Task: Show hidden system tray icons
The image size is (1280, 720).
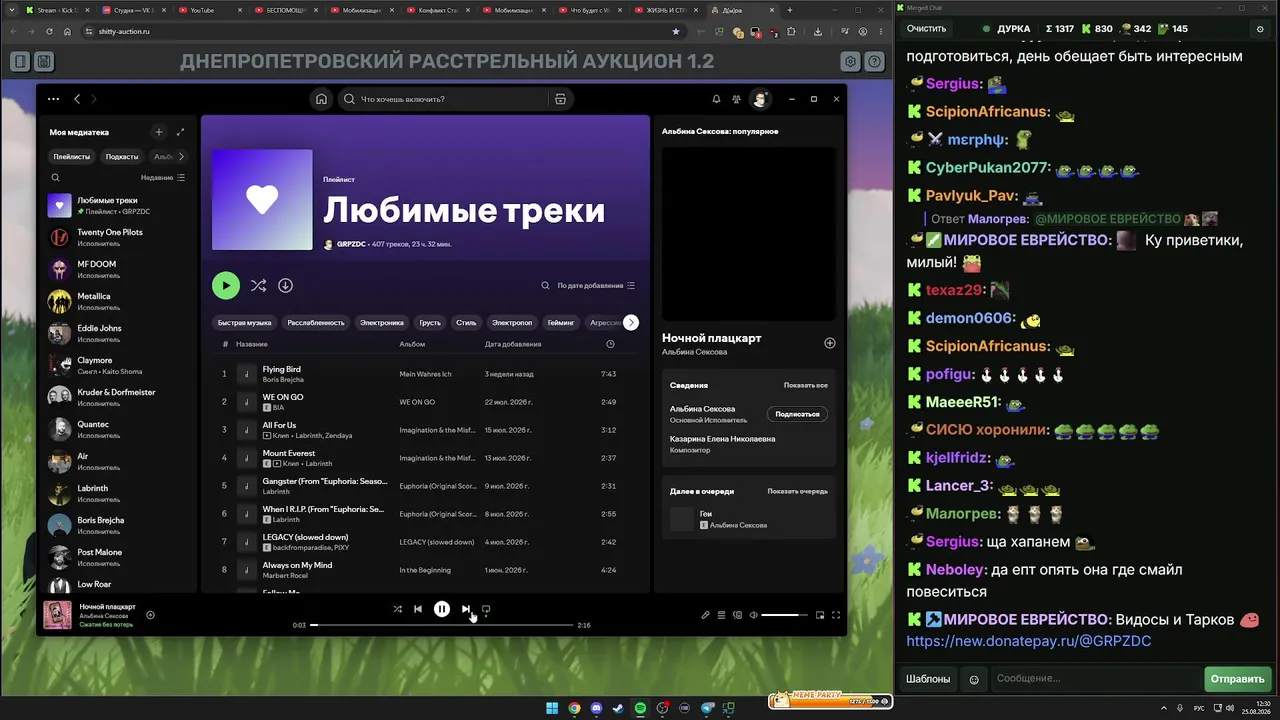Action: 1165,708
